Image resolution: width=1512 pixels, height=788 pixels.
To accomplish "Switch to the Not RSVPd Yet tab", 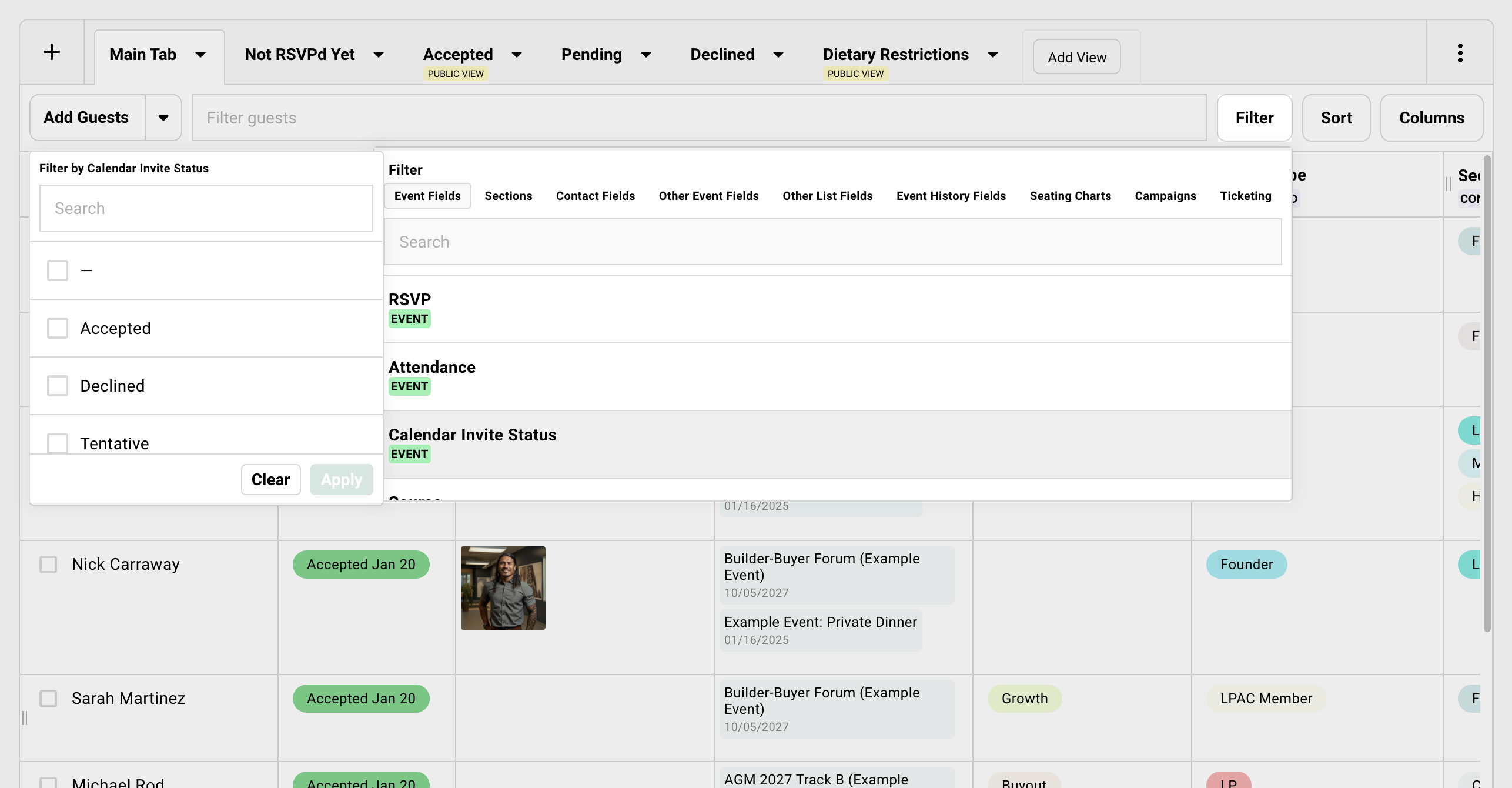I will pos(300,54).
